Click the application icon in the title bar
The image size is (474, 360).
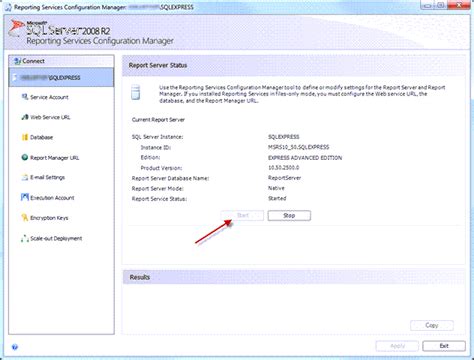tap(9, 7)
